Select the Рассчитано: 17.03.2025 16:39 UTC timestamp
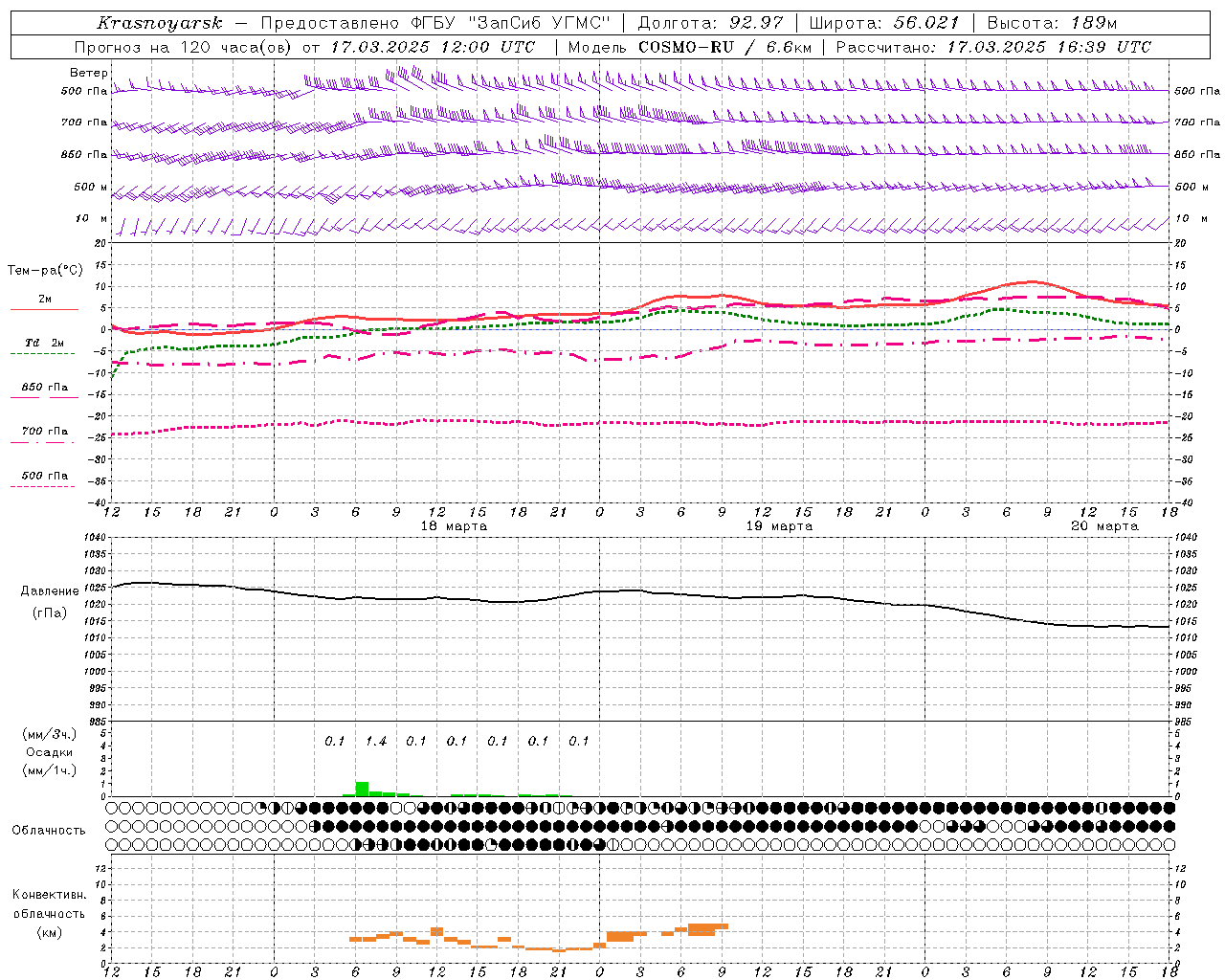 point(993,47)
